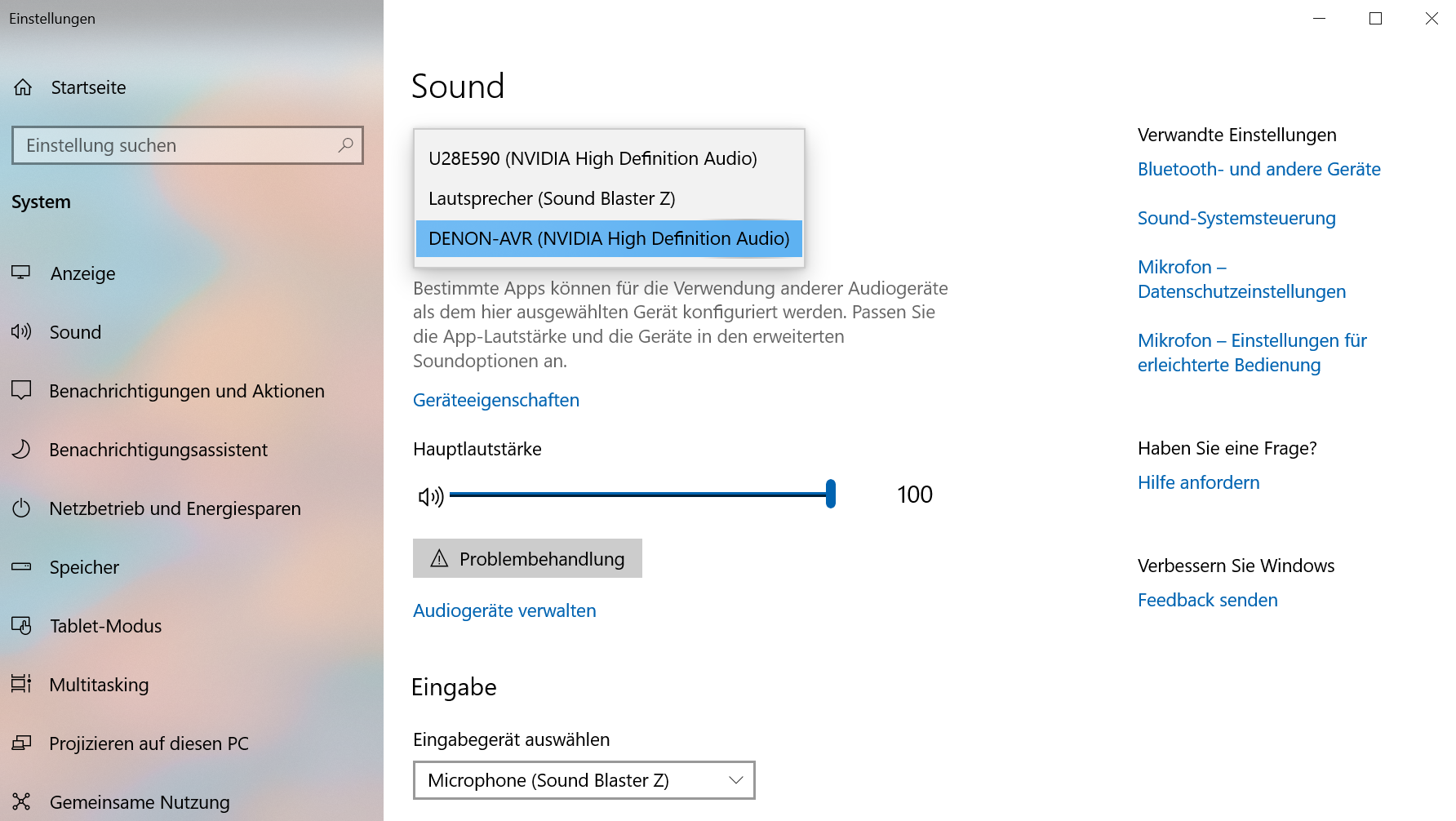Minimize the Einstellungen window
The width and height of the screenshot is (1456, 821).
[x=1319, y=18]
